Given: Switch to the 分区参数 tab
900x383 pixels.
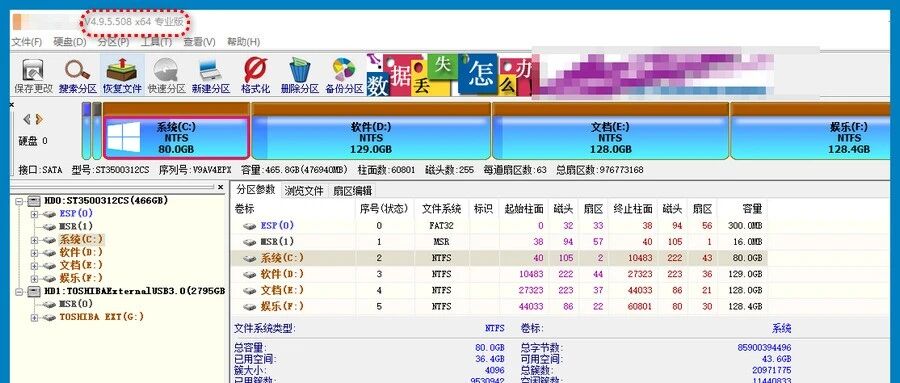Looking at the screenshot, I should pos(256,190).
